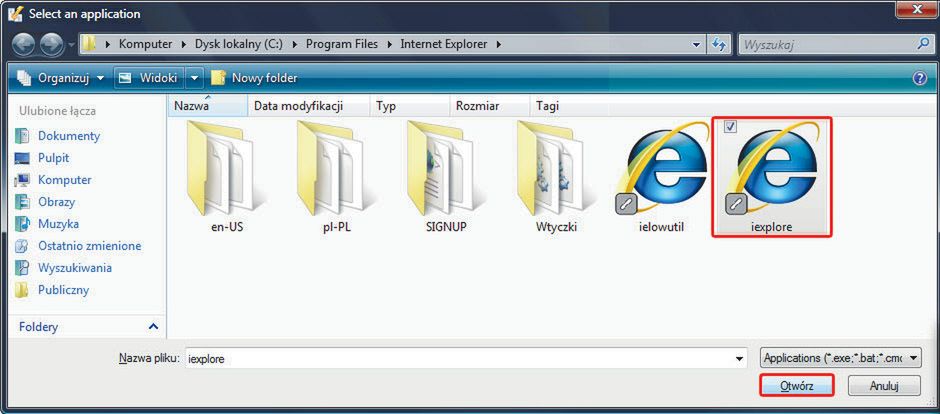The width and height of the screenshot is (940, 414).
Task: Click the Back navigation arrow
Action: click(x=25, y=45)
